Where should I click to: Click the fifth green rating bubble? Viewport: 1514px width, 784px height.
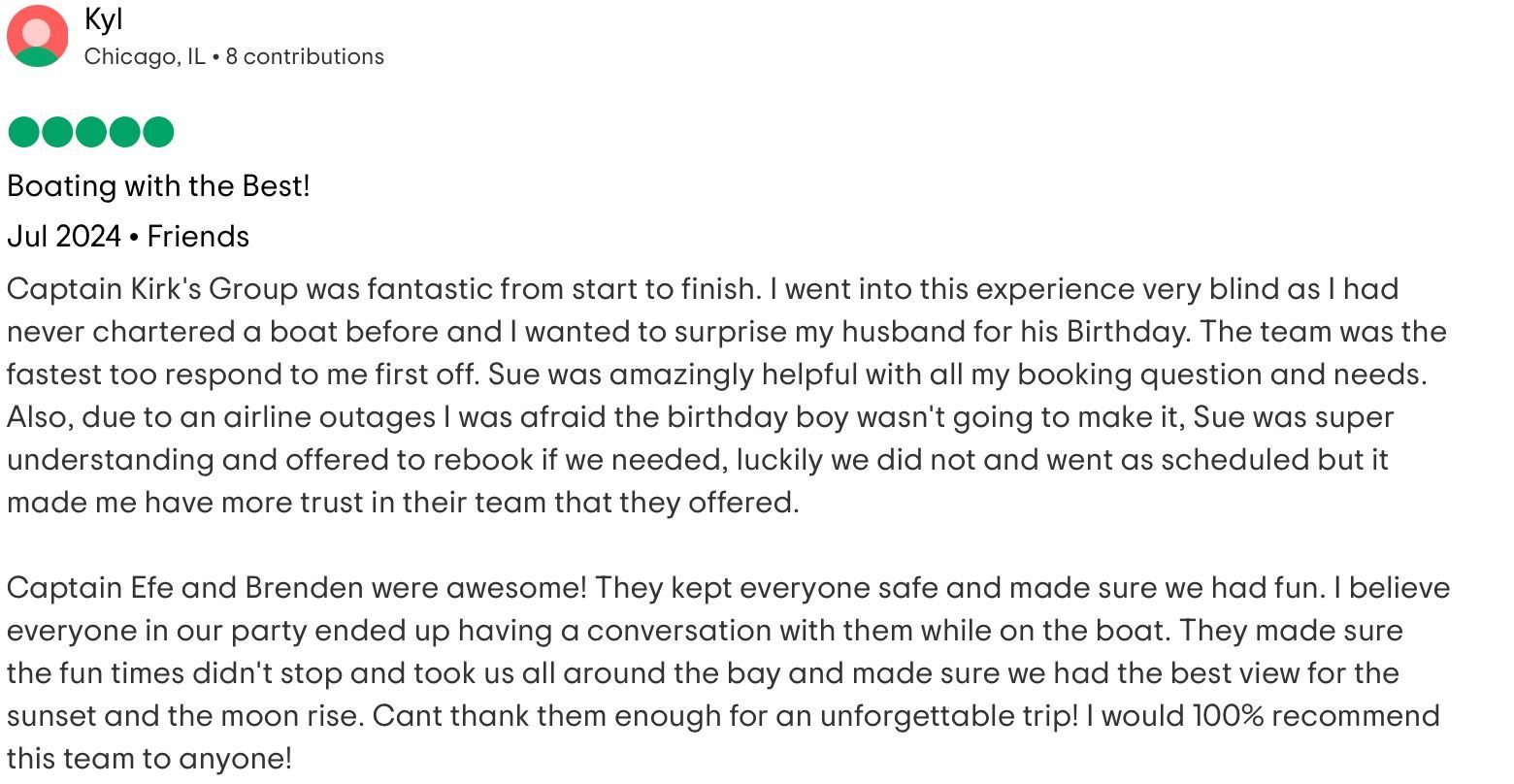coord(157,131)
